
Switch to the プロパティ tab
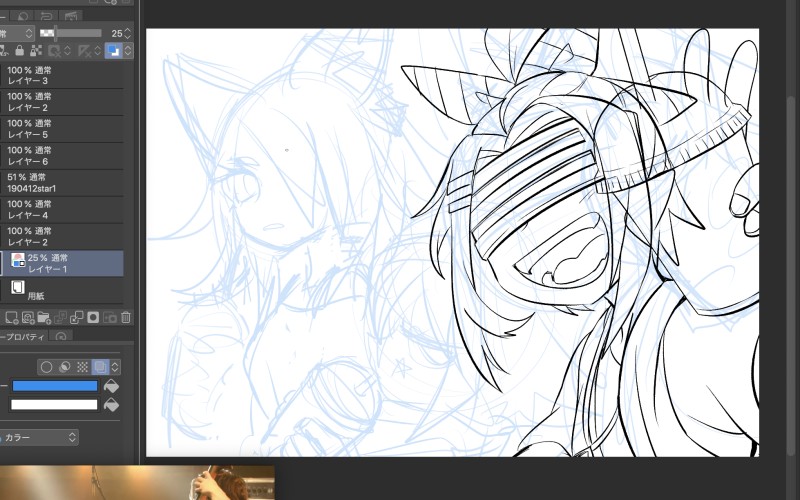pyautogui.click(x=23, y=337)
